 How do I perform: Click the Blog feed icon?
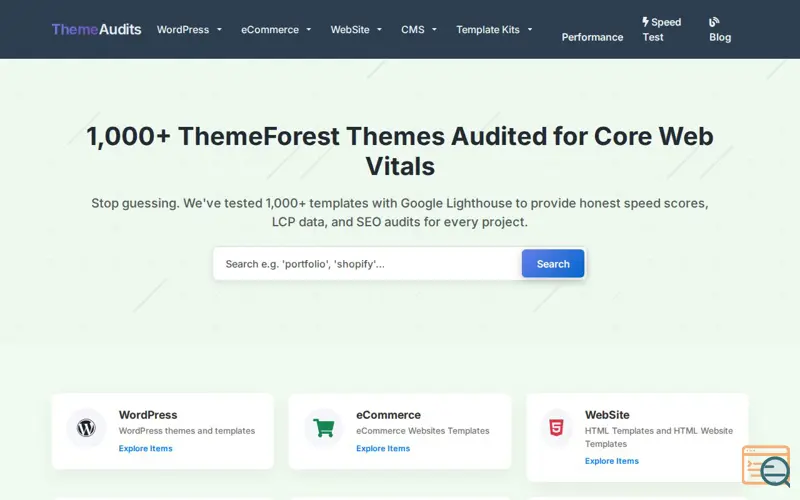click(714, 22)
